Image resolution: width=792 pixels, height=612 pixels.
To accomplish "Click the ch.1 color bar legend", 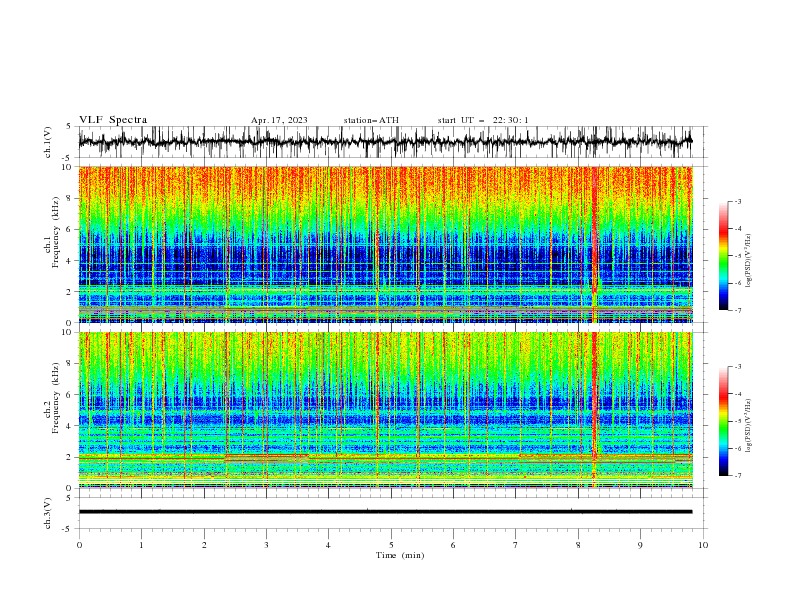I will (723, 256).
